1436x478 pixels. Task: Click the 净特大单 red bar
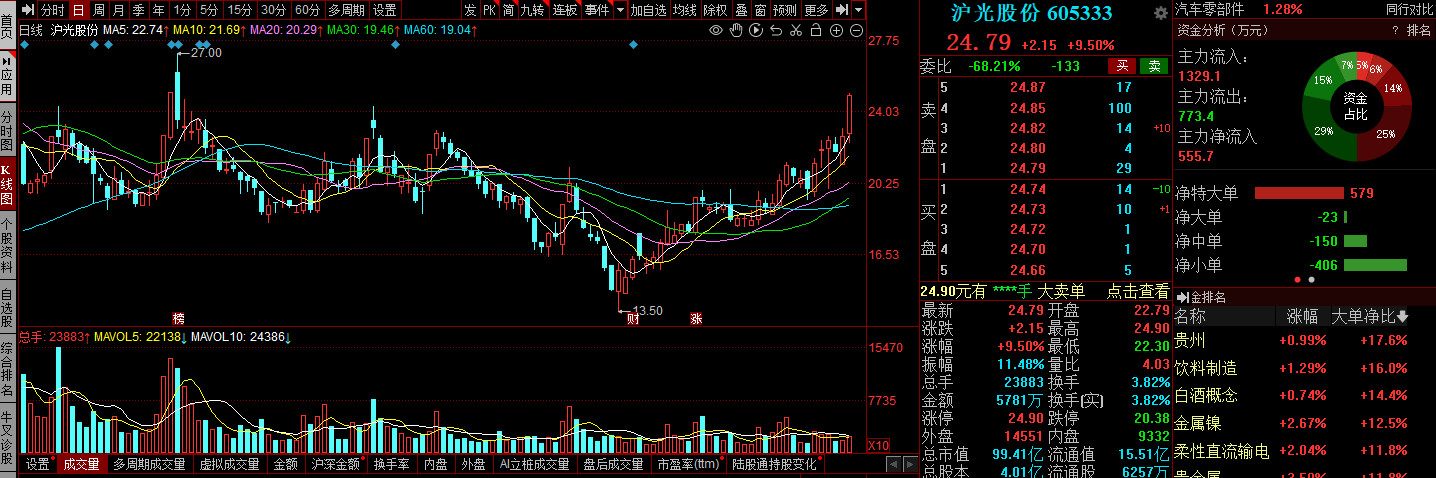[x=1299, y=193]
